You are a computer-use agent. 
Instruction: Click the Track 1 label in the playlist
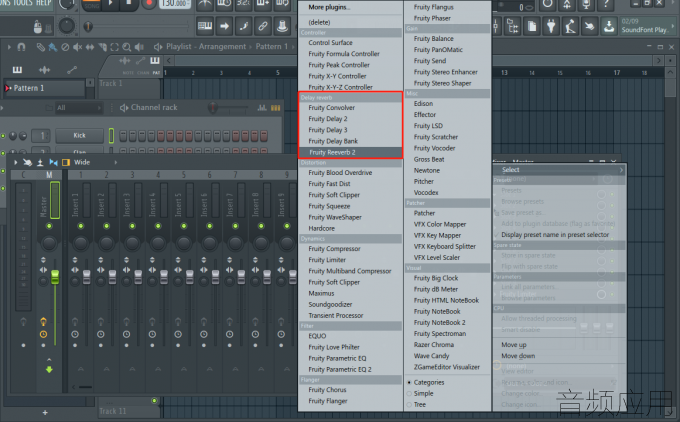(111, 83)
